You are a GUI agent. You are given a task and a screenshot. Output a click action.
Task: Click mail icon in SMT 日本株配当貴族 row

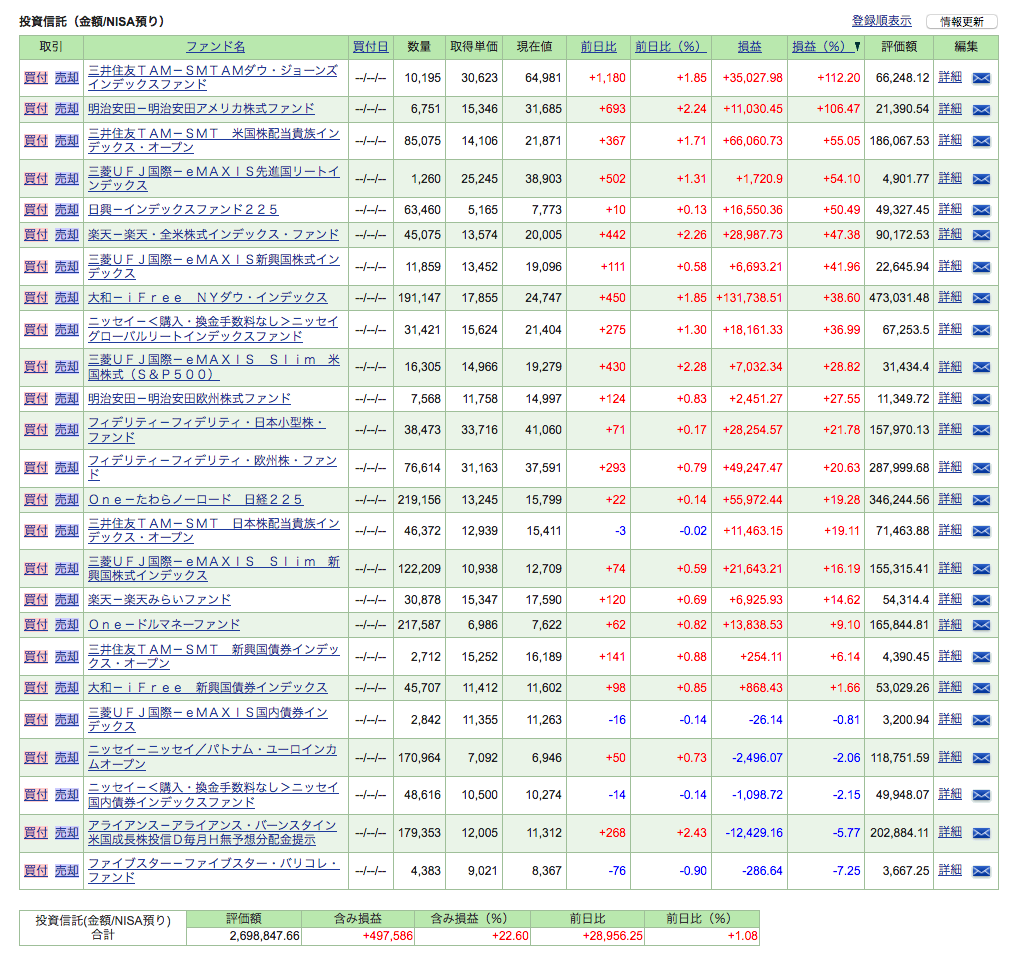point(981,531)
